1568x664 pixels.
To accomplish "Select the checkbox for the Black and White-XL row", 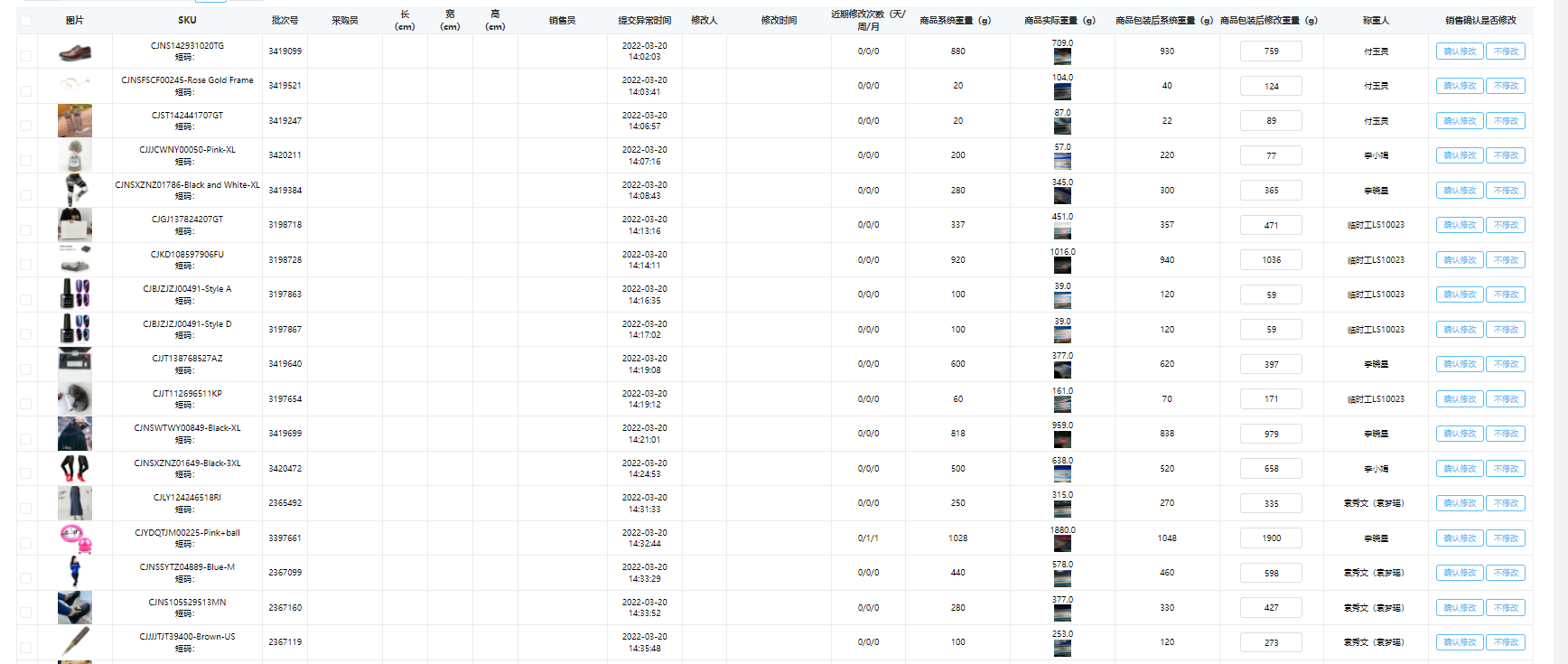I will (x=25, y=195).
